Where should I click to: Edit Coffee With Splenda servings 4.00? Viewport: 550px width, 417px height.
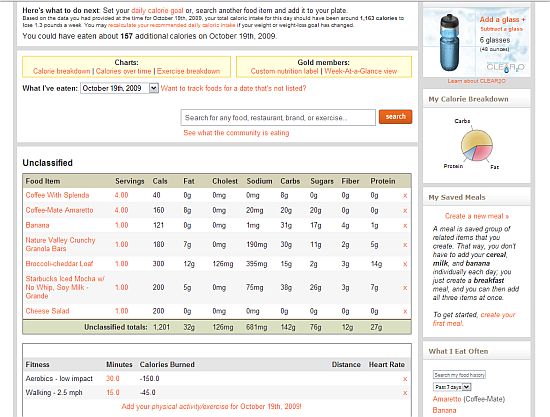[121, 195]
